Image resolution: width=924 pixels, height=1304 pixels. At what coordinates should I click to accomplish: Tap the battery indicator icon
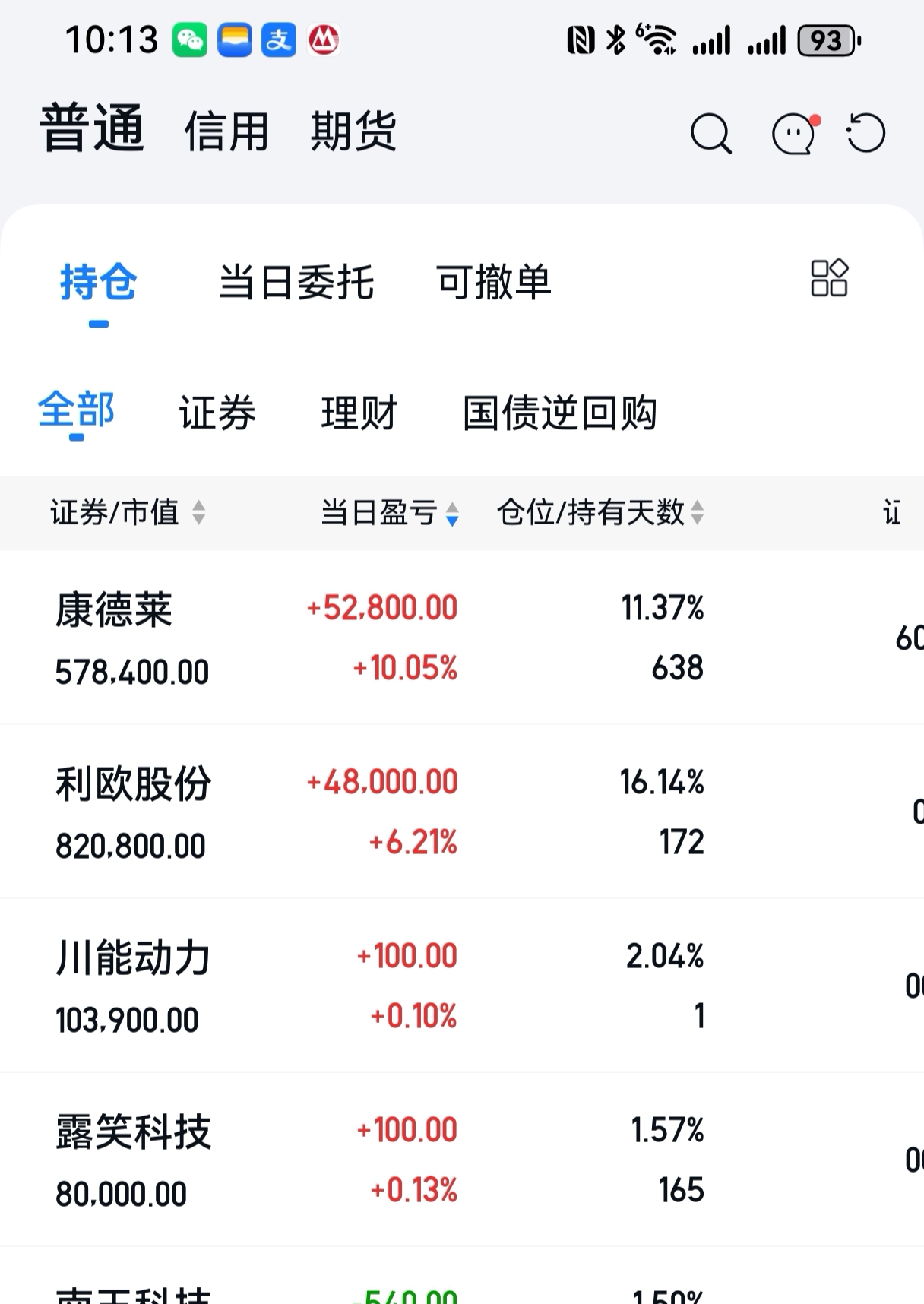click(828, 41)
